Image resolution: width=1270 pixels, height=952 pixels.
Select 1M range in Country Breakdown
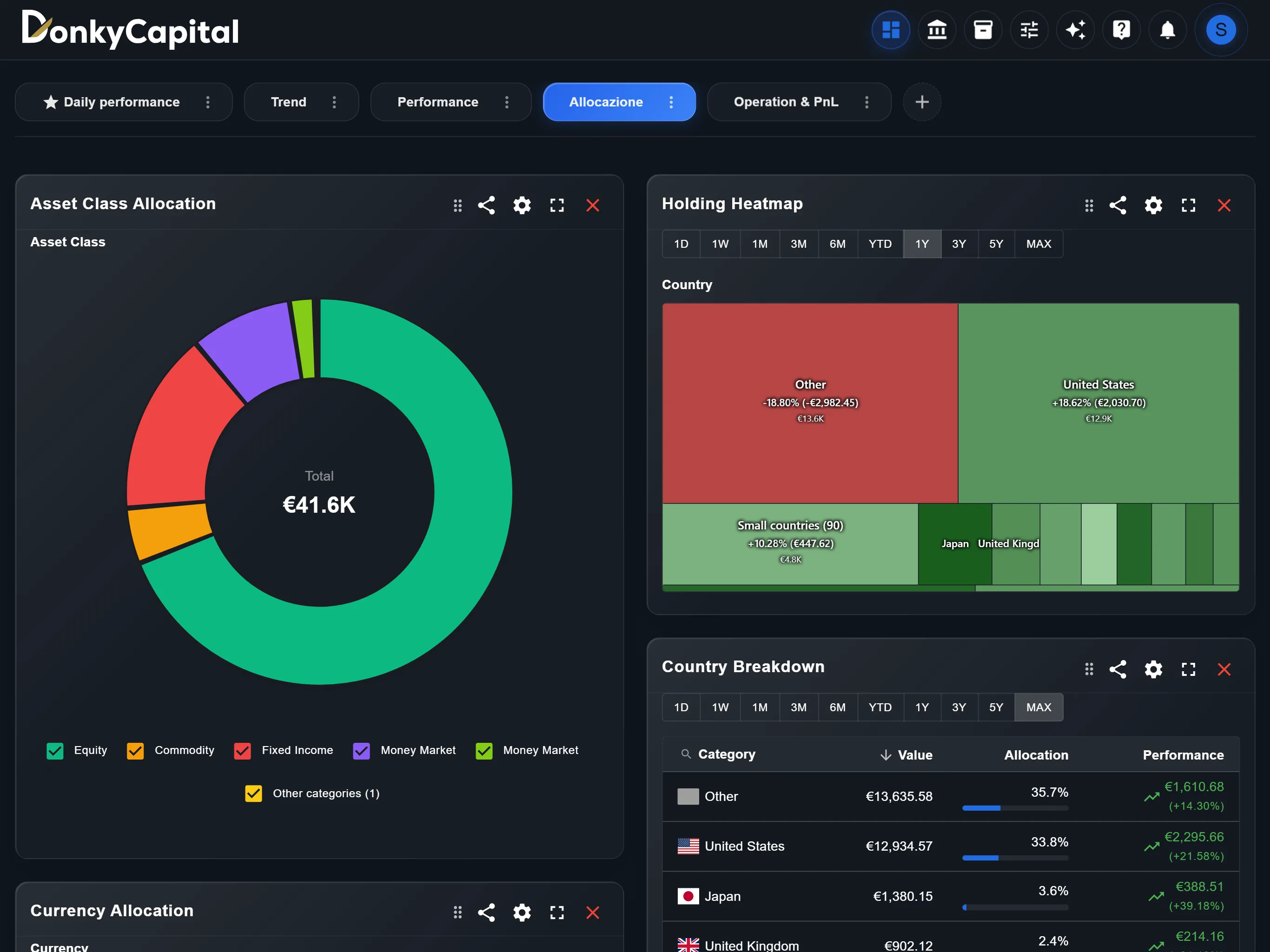[x=760, y=707]
